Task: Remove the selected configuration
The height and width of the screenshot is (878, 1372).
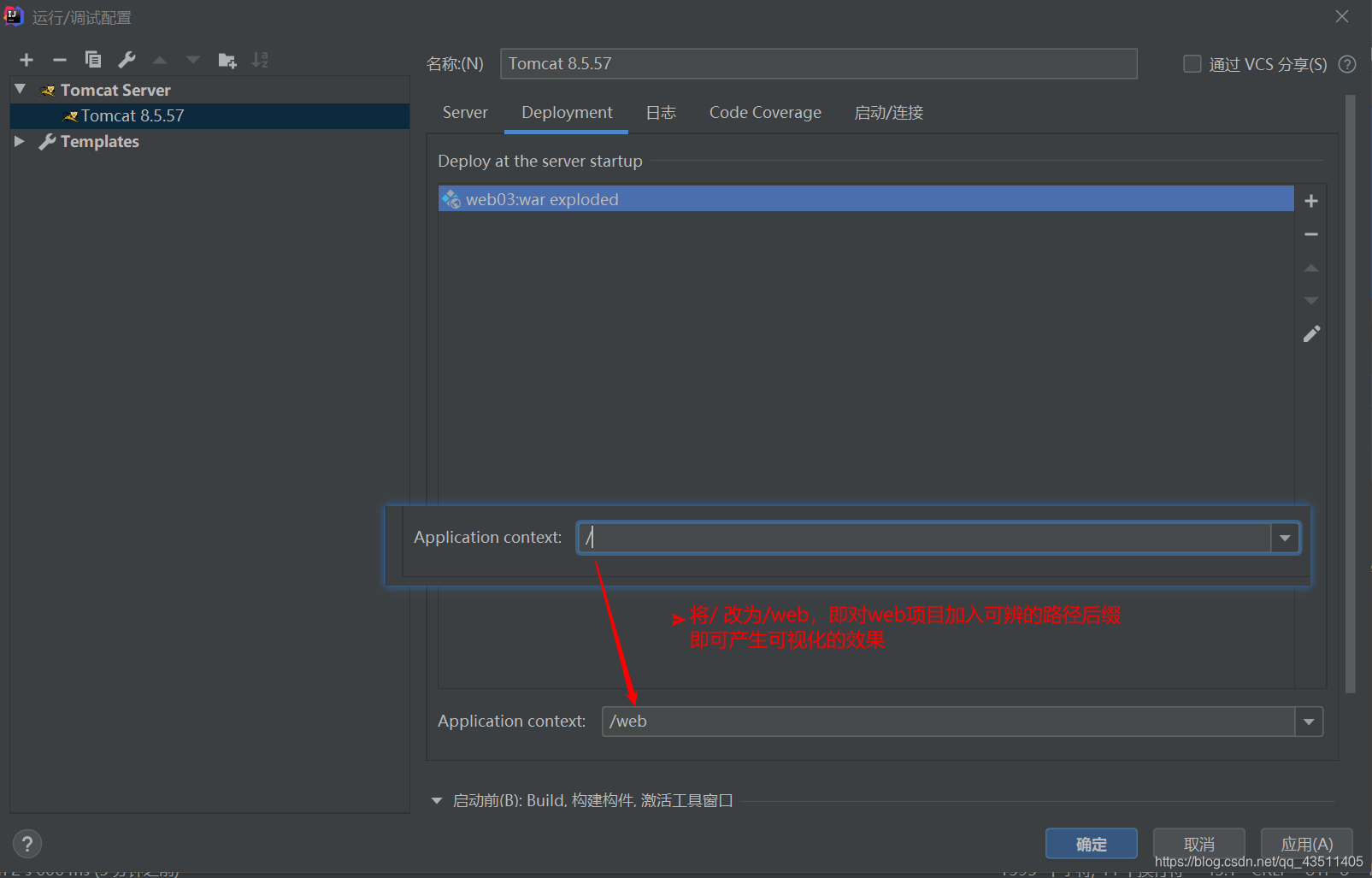Action: [59, 60]
